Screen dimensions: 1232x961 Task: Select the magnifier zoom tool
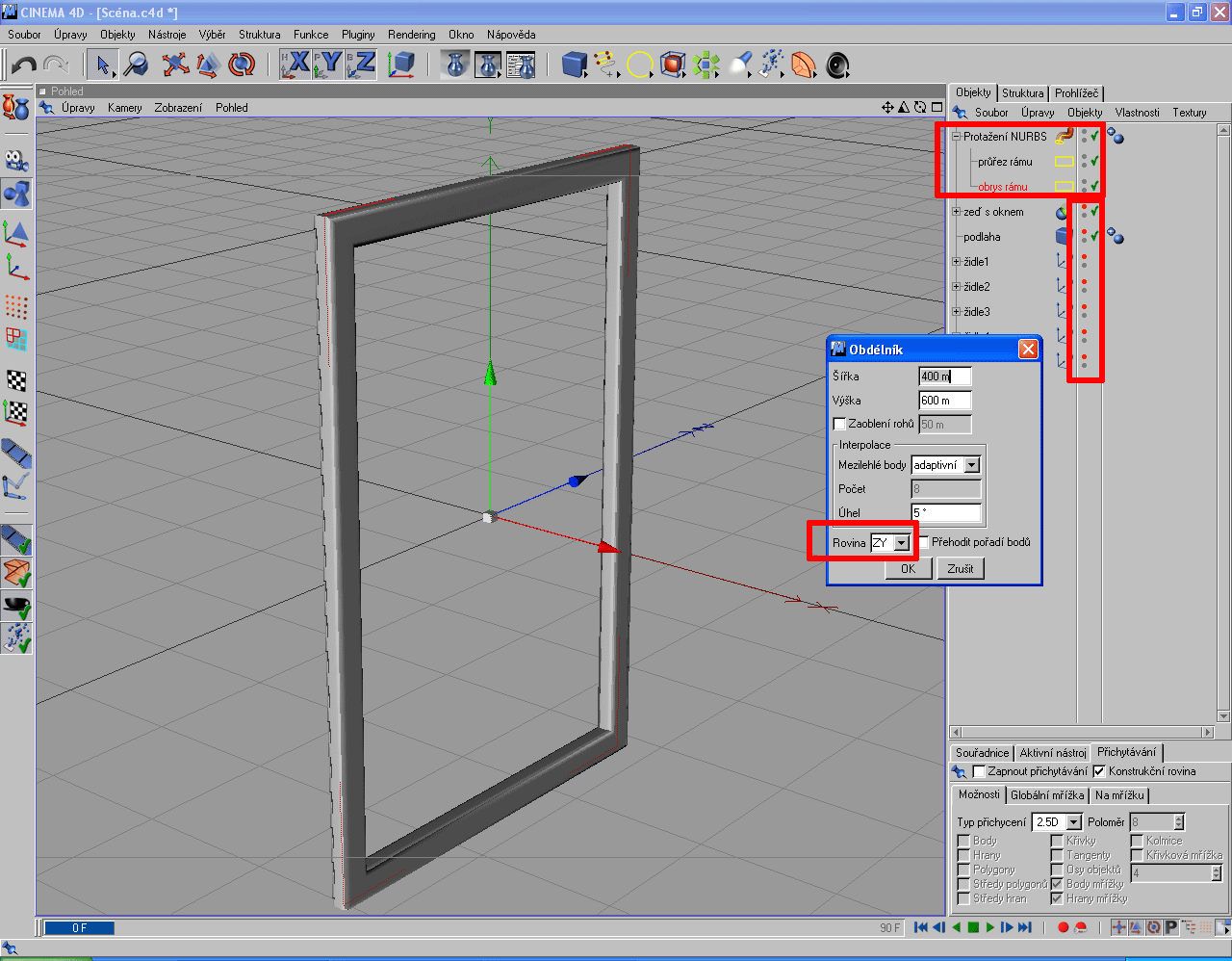click(x=136, y=65)
